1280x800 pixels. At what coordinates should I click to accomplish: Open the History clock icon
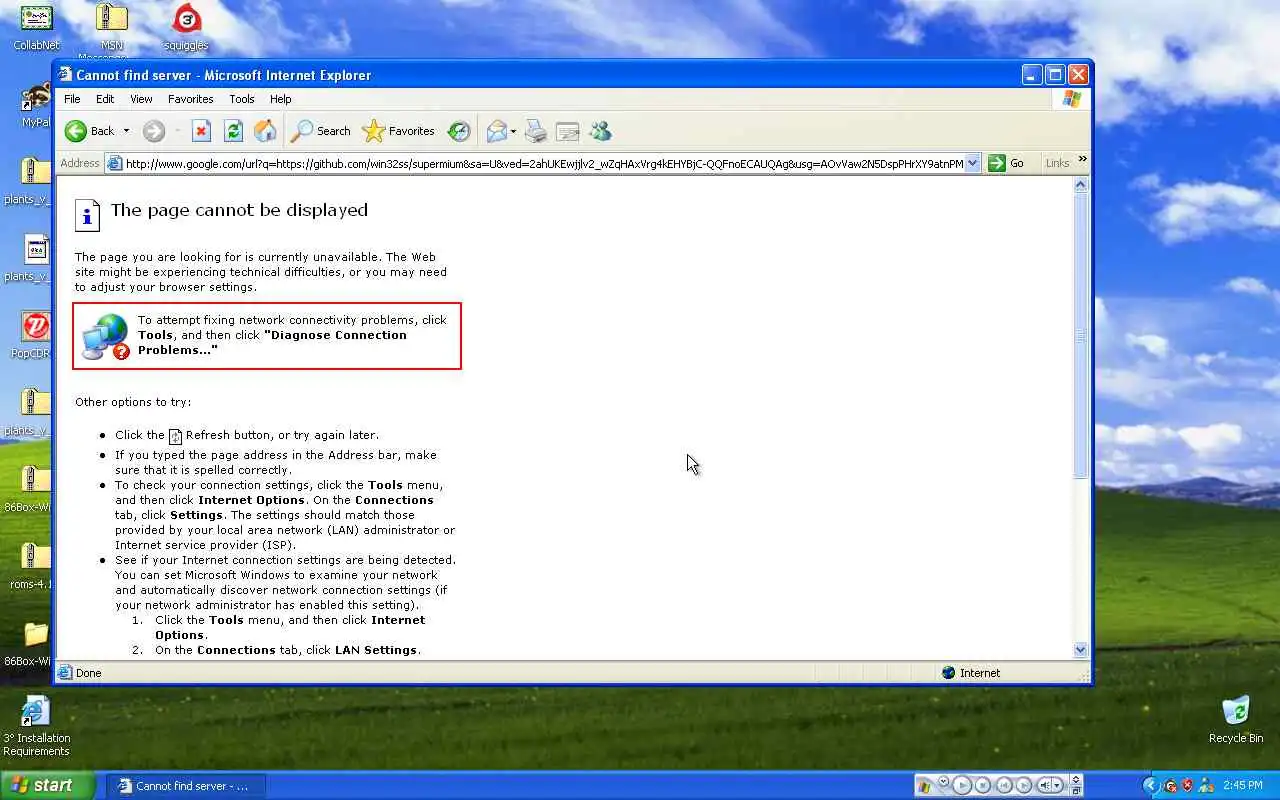coord(459,131)
